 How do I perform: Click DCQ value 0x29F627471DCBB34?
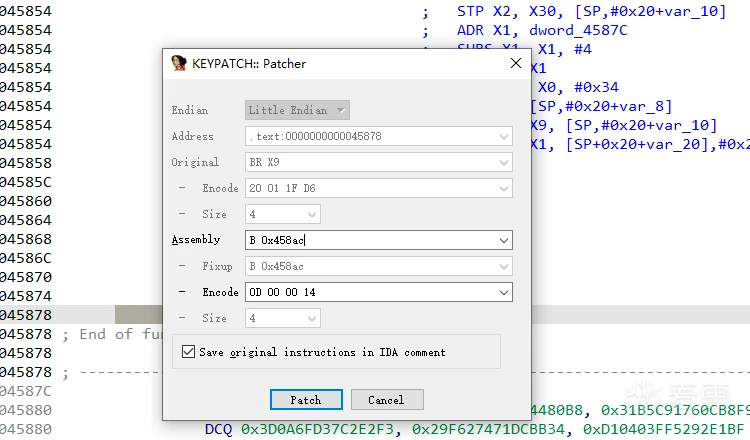coord(488,429)
